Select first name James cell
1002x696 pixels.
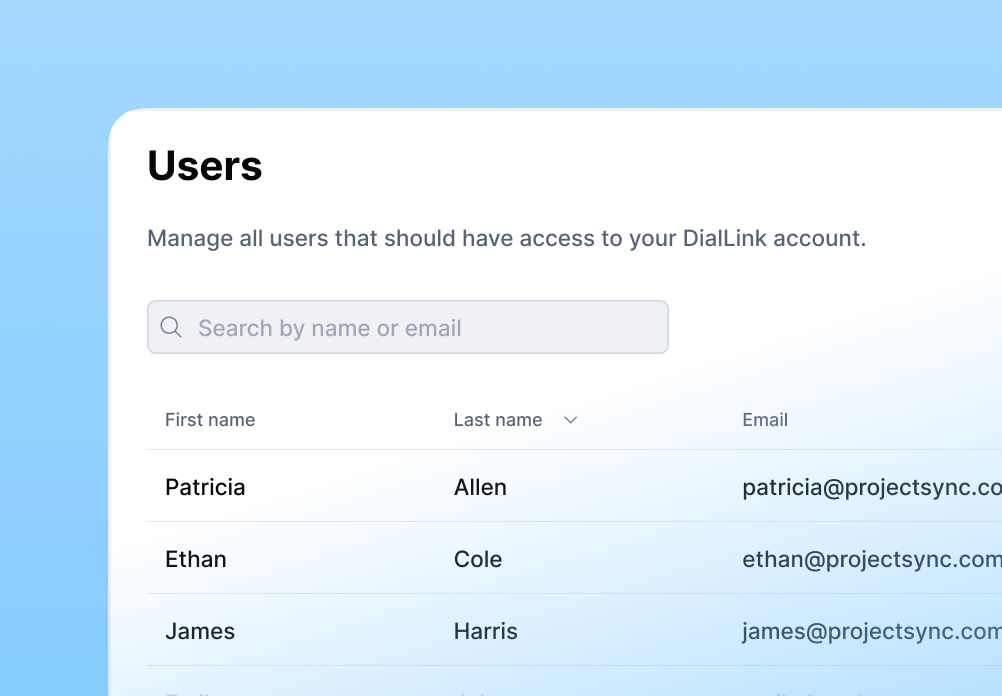click(200, 631)
